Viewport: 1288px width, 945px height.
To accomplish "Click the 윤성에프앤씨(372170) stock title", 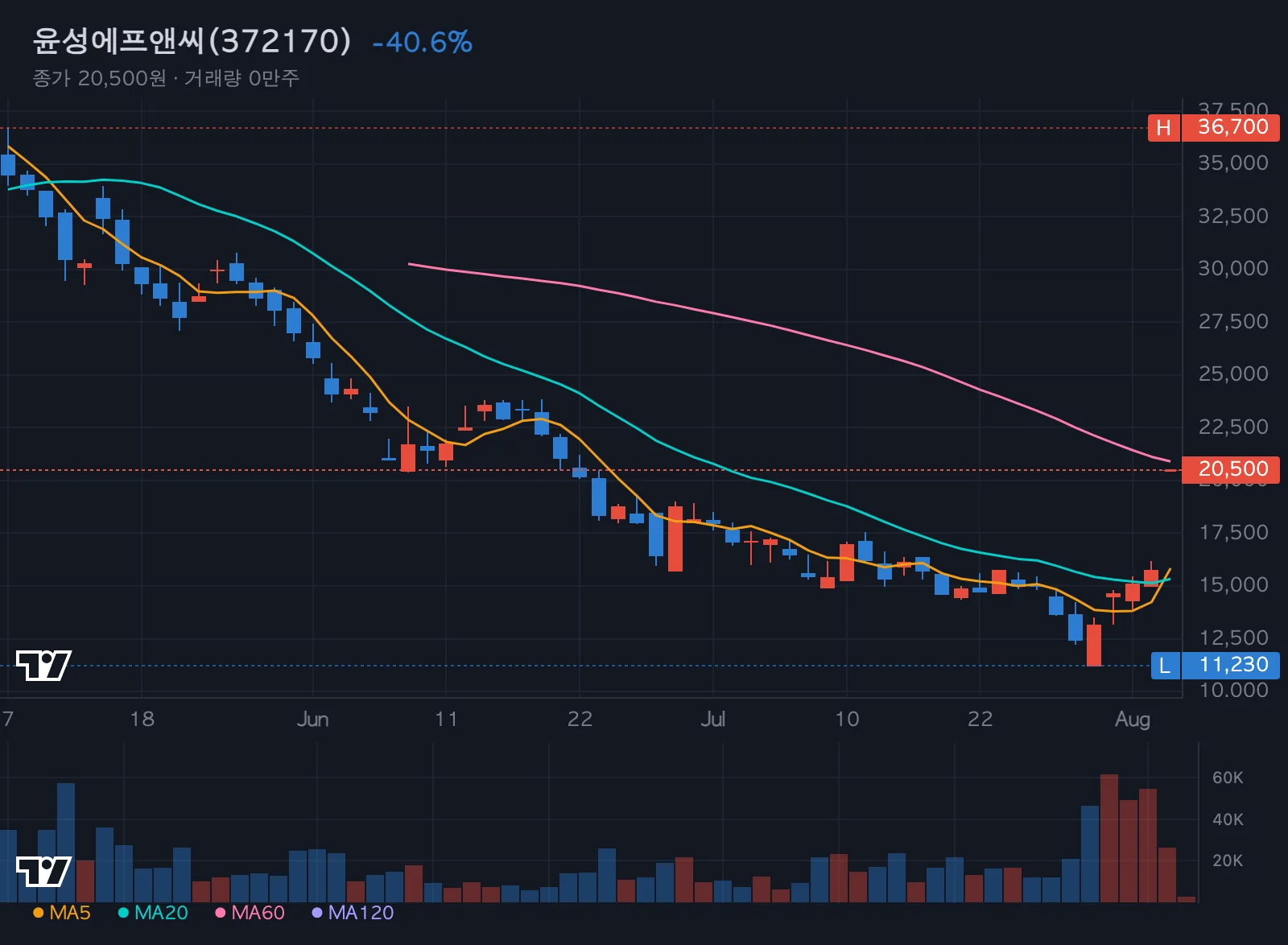I will 192,41.
